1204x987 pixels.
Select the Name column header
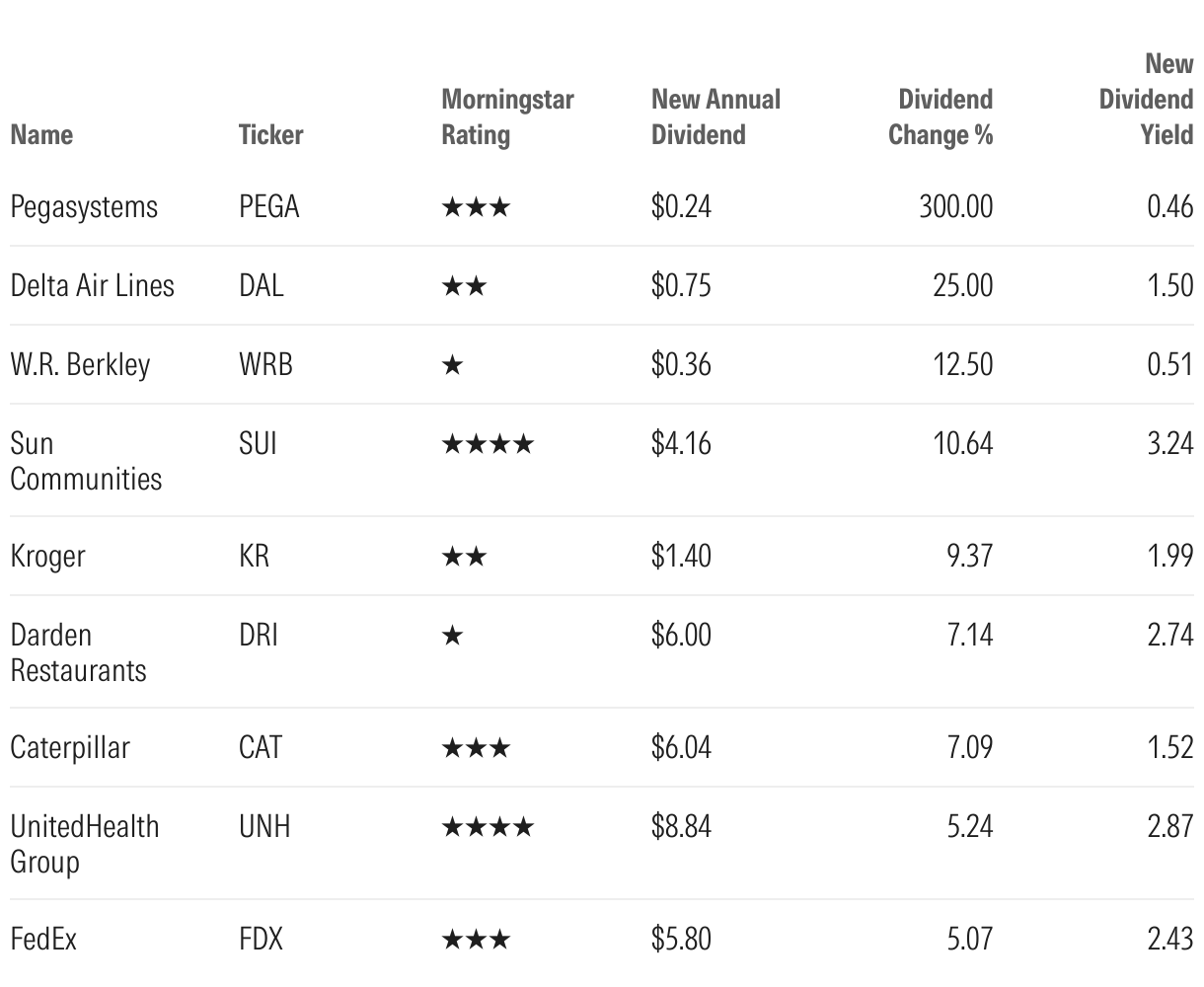point(41,135)
